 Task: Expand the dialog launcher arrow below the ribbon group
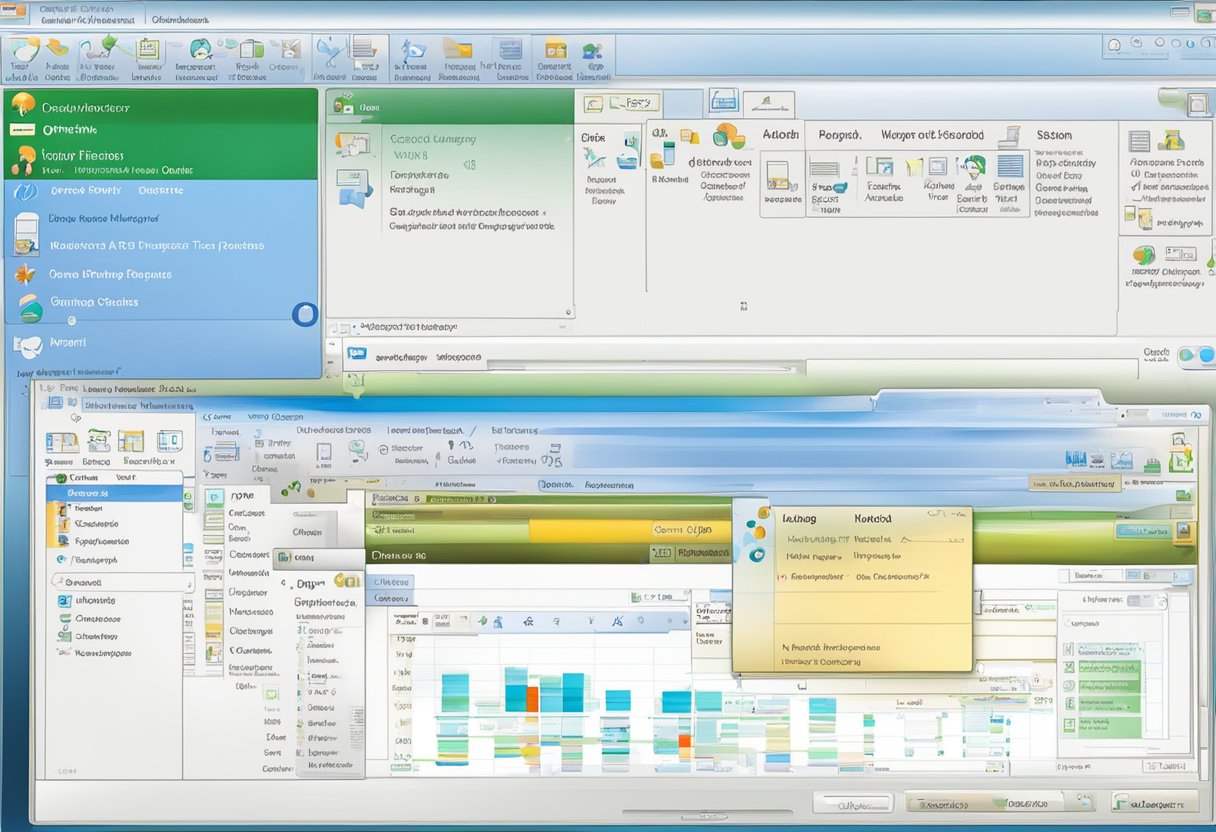pyautogui.click(x=743, y=306)
